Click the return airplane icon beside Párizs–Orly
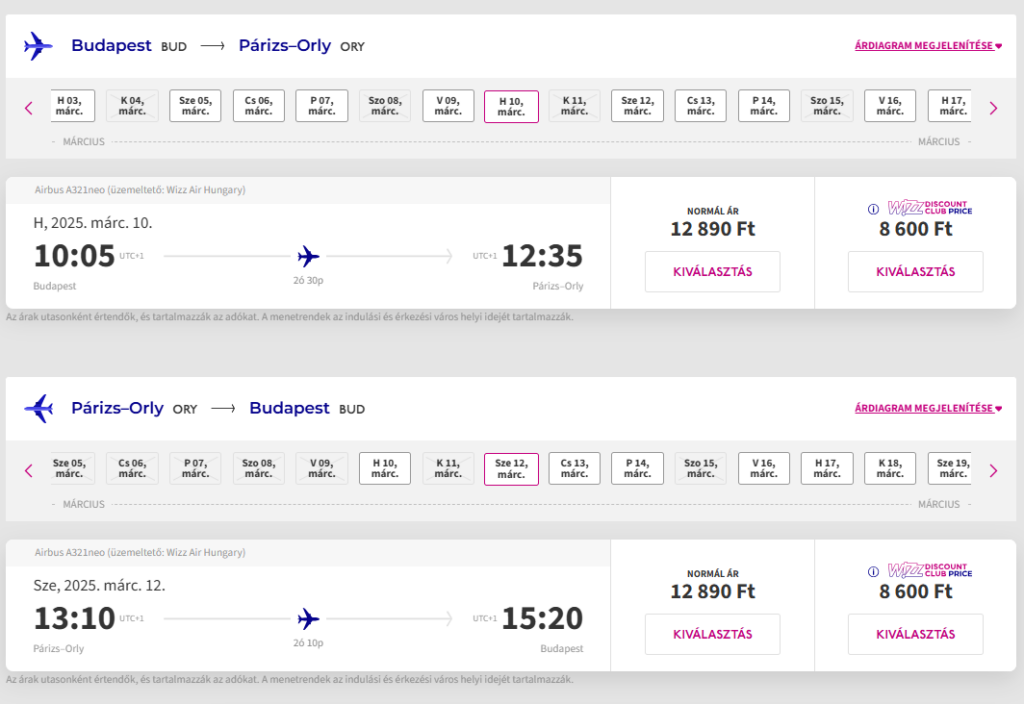 [x=38, y=409]
